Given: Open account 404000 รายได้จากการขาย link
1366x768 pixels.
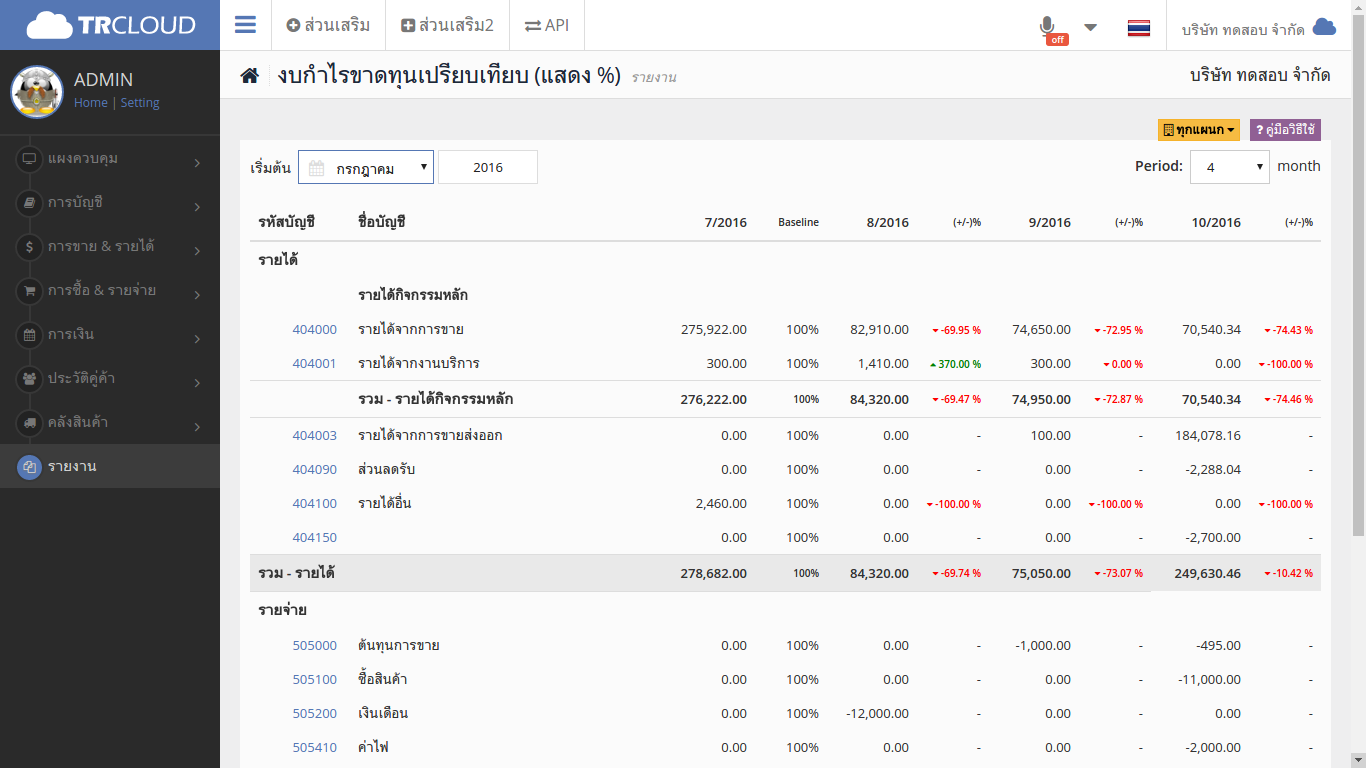Looking at the screenshot, I should (315, 328).
